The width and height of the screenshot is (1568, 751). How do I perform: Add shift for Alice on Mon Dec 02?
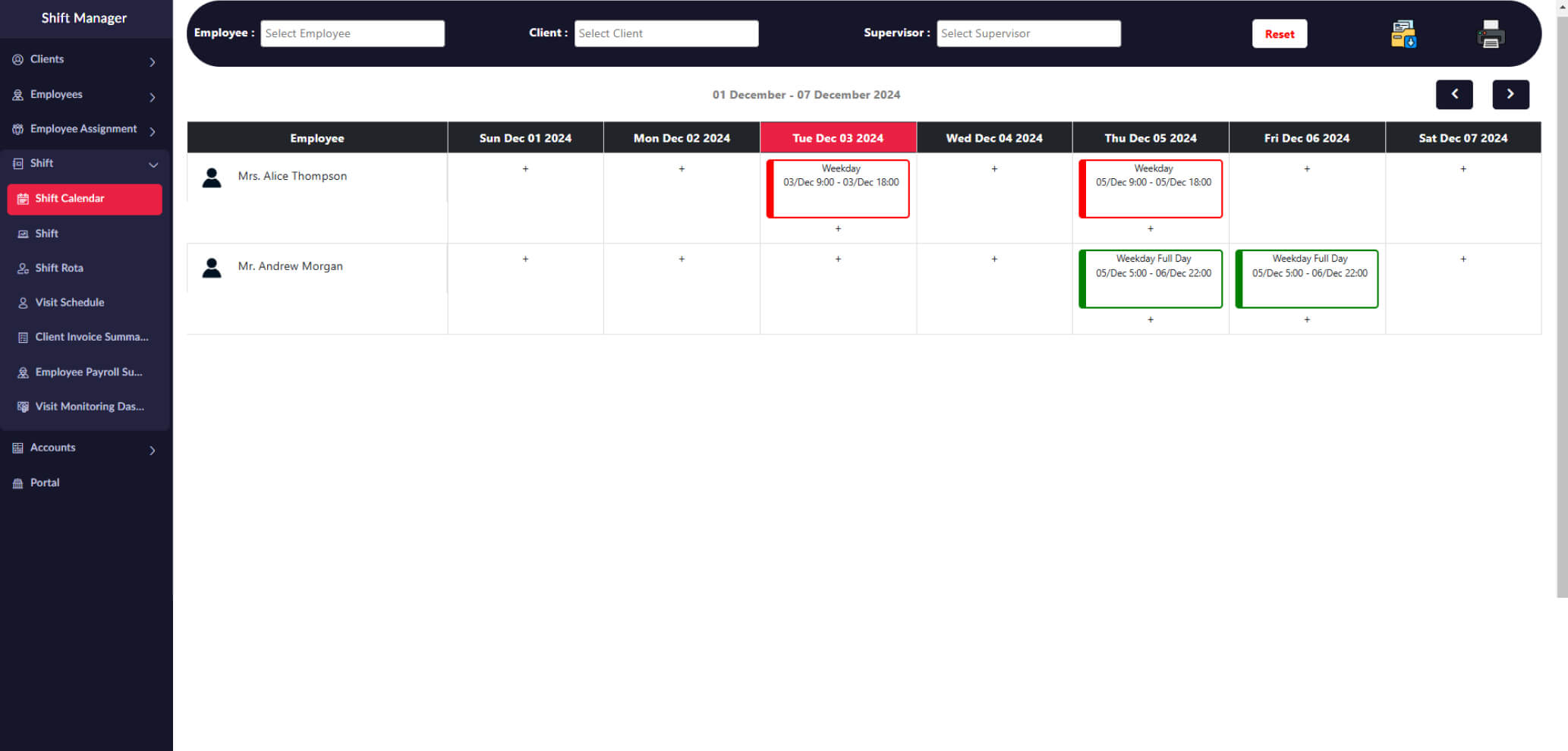click(x=682, y=168)
